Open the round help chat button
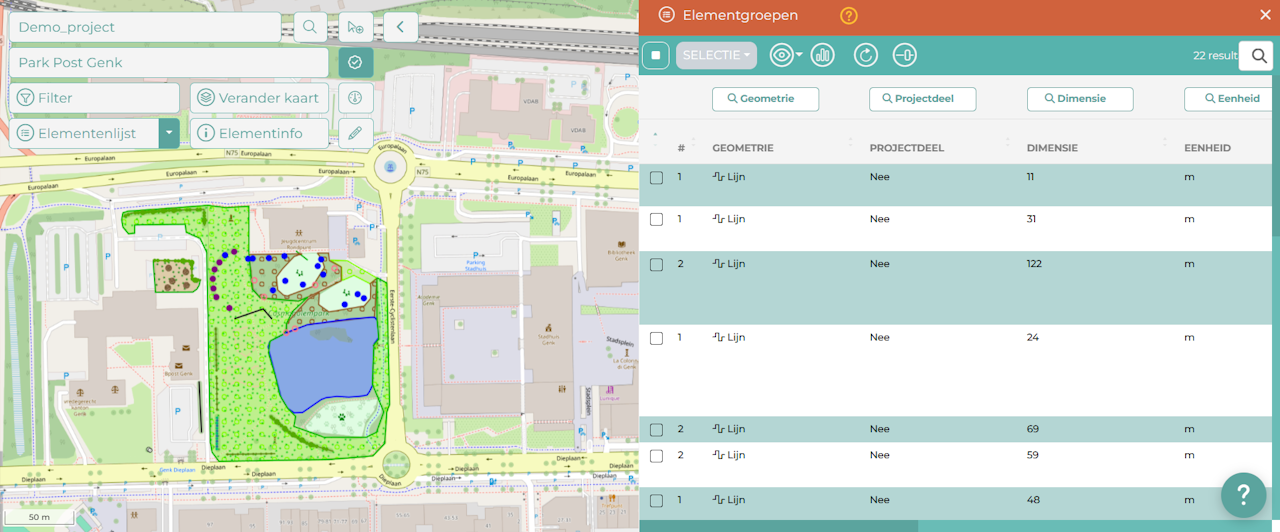 click(1243, 495)
